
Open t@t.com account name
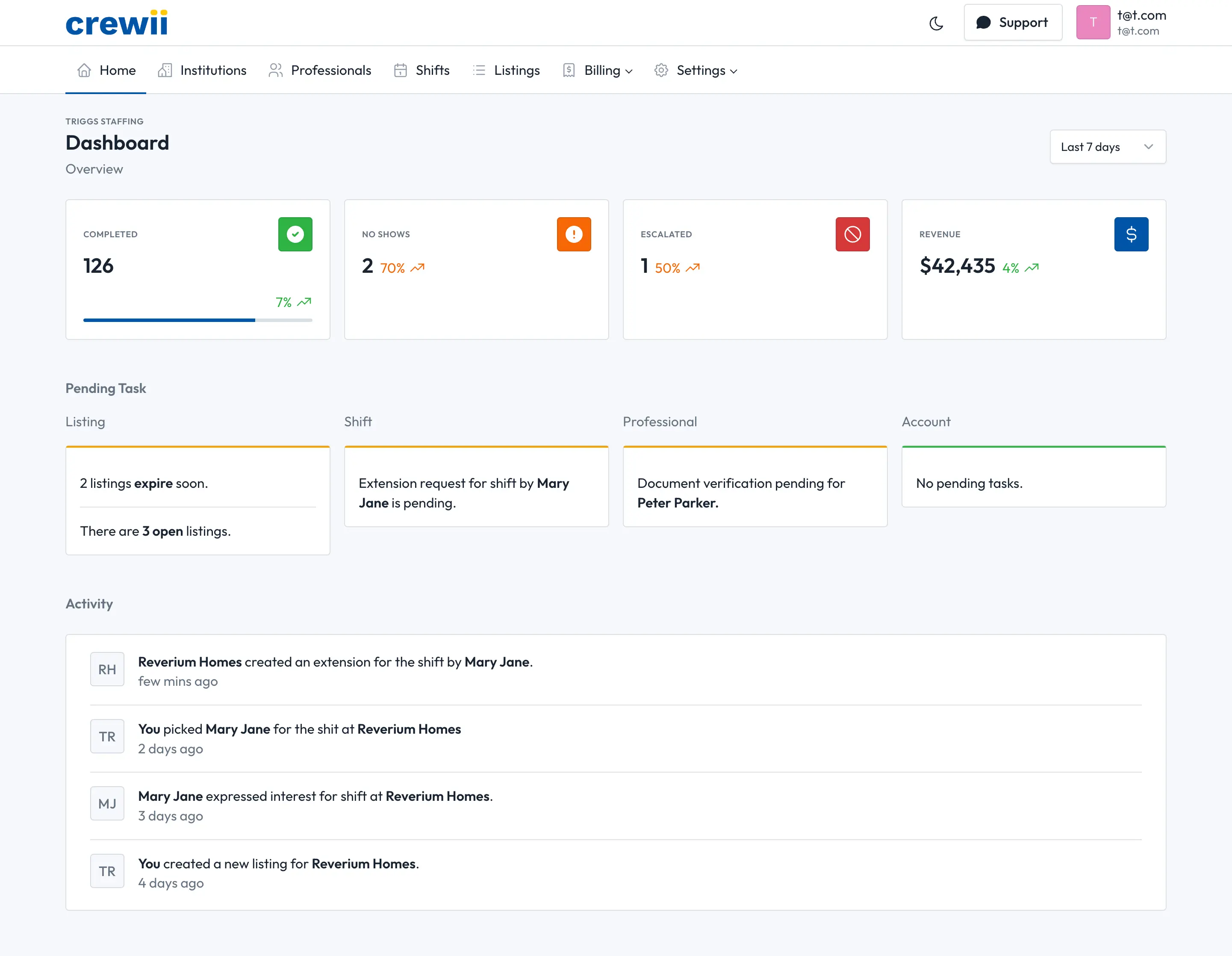click(1141, 15)
